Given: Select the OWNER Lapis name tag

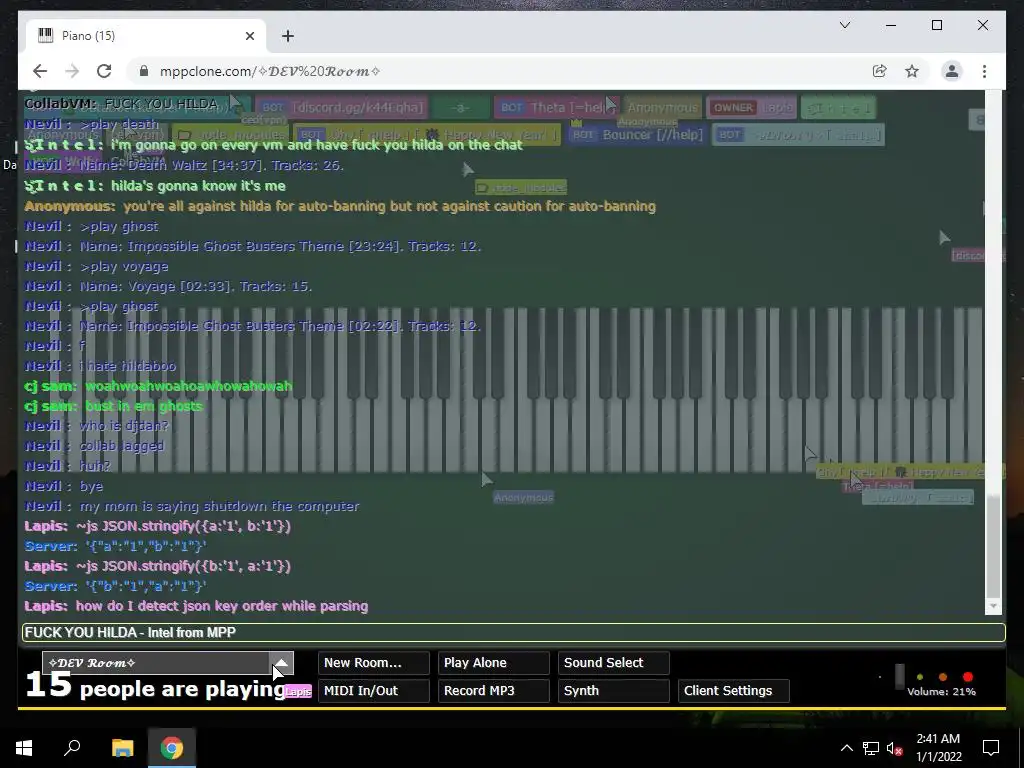Looking at the screenshot, I should point(752,107).
